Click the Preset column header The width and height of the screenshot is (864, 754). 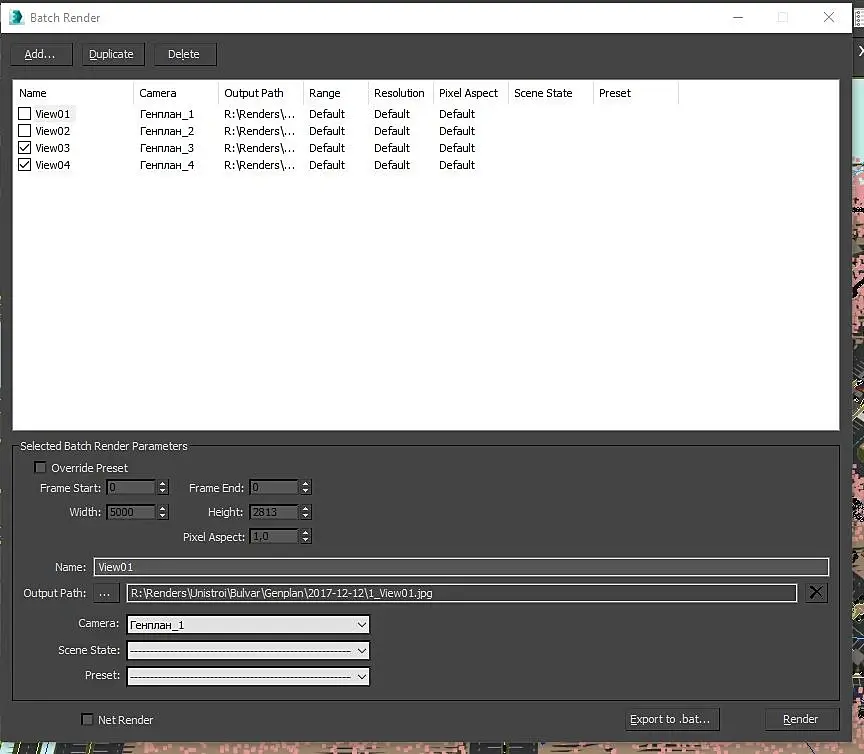(x=635, y=93)
